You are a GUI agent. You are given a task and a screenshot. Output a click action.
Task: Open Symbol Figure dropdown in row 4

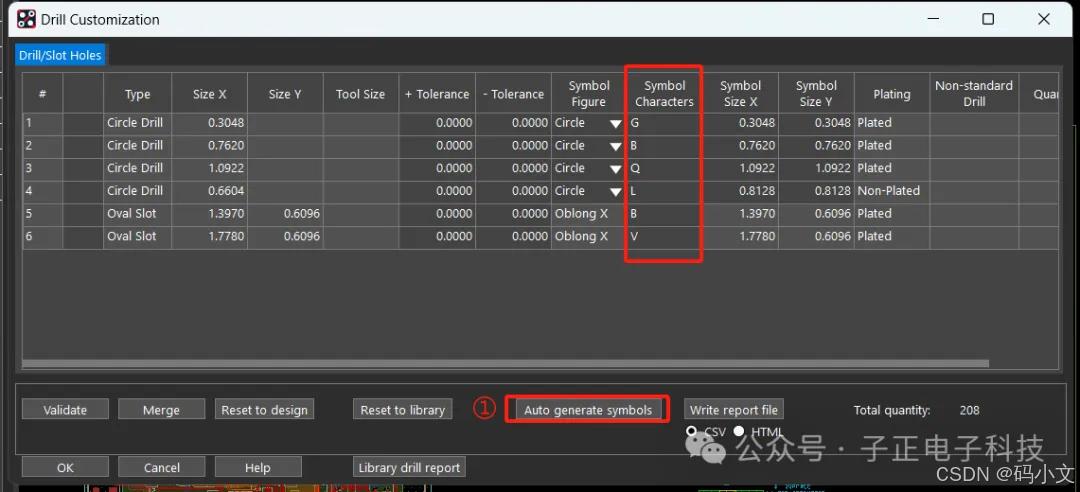tap(615, 192)
